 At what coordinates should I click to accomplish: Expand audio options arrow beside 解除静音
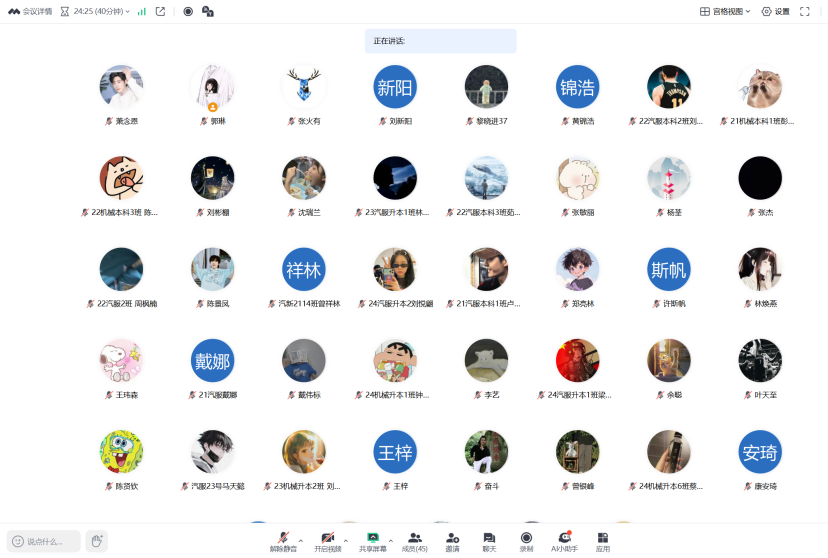click(301, 539)
